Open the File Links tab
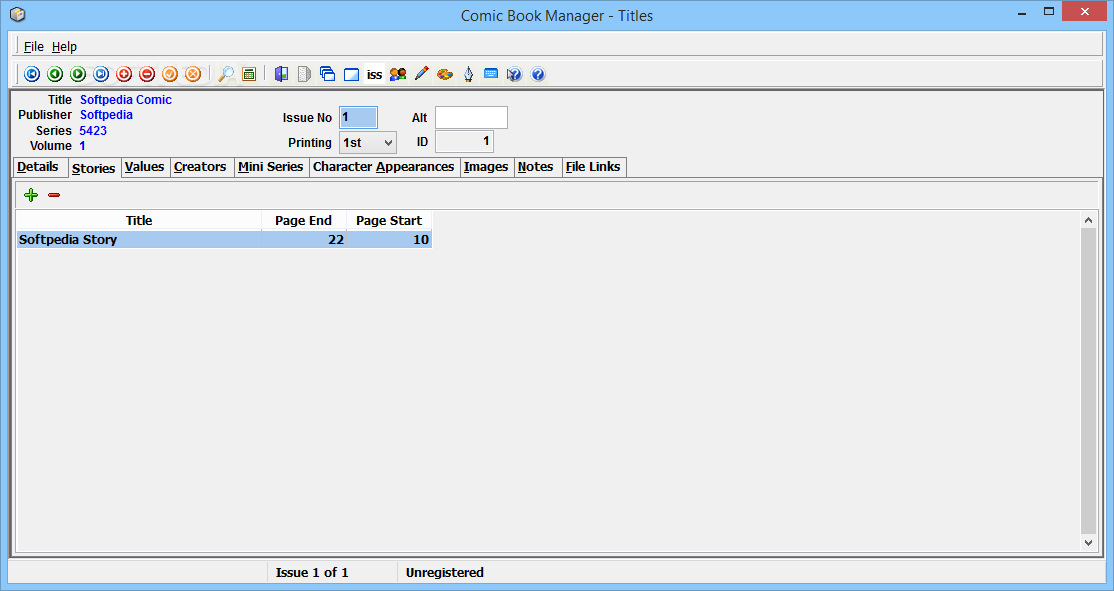The height and width of the screenshot is (591, 1114). tap(593, 167)
